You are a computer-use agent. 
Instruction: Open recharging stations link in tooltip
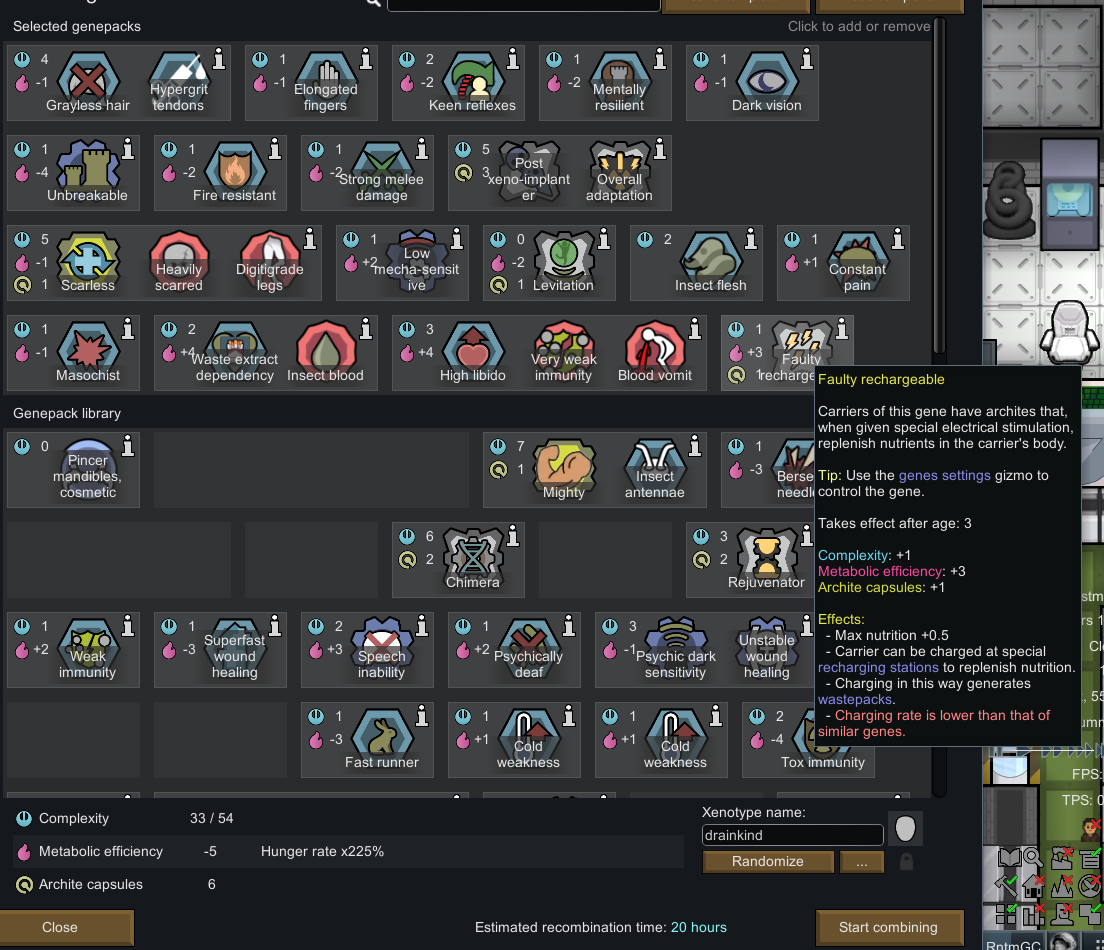pos(878,668)
